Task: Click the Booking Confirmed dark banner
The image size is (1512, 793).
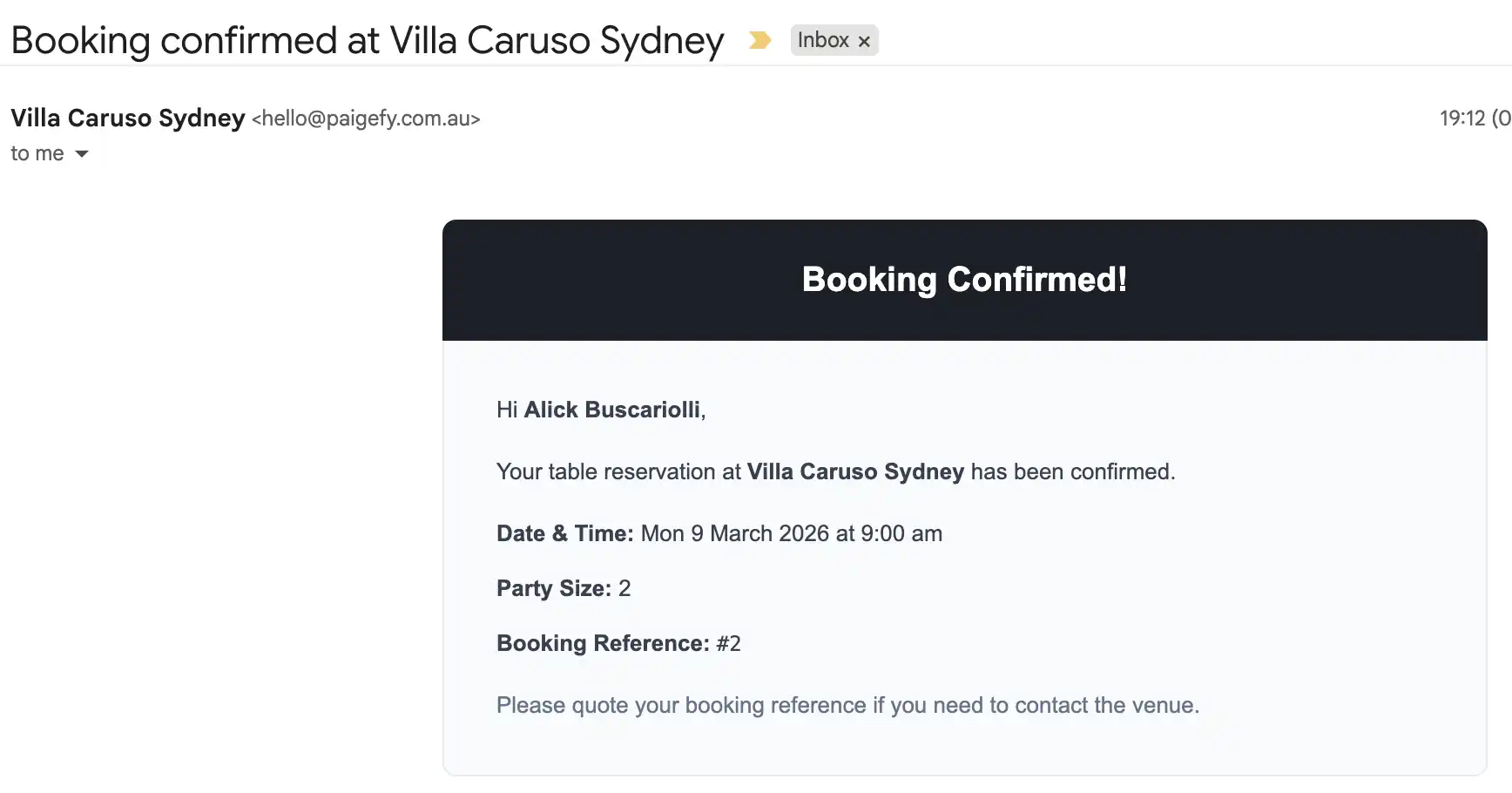Action: click(964, 280)
